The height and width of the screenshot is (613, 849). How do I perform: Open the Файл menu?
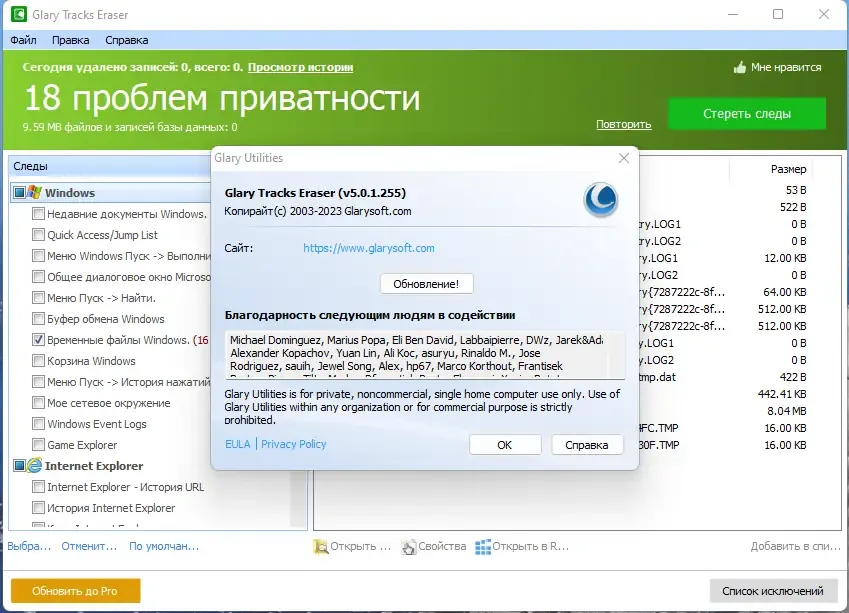pos(23,40)
